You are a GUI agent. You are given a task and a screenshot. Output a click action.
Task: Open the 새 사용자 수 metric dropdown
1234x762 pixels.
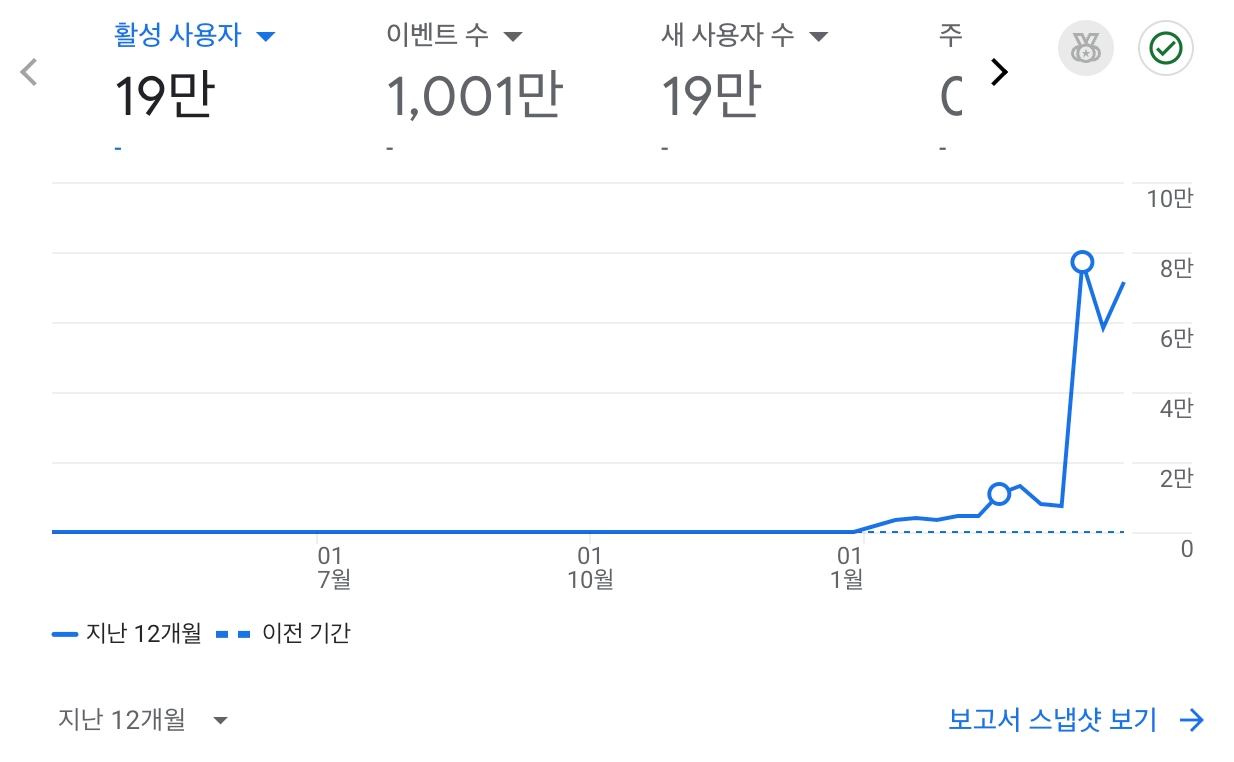pos(818,37)
